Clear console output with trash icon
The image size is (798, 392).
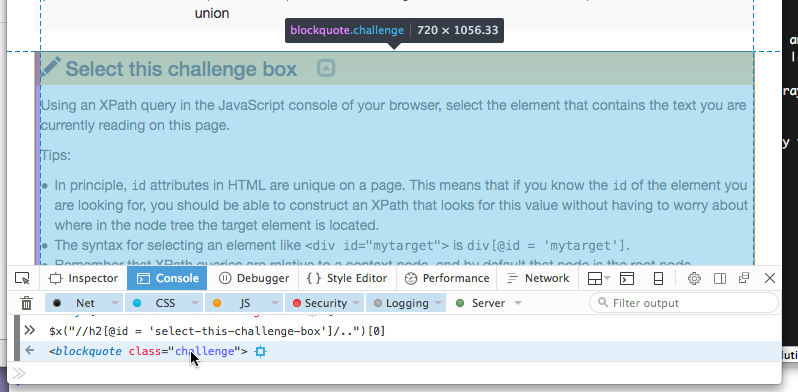click(x=26, y=303)
